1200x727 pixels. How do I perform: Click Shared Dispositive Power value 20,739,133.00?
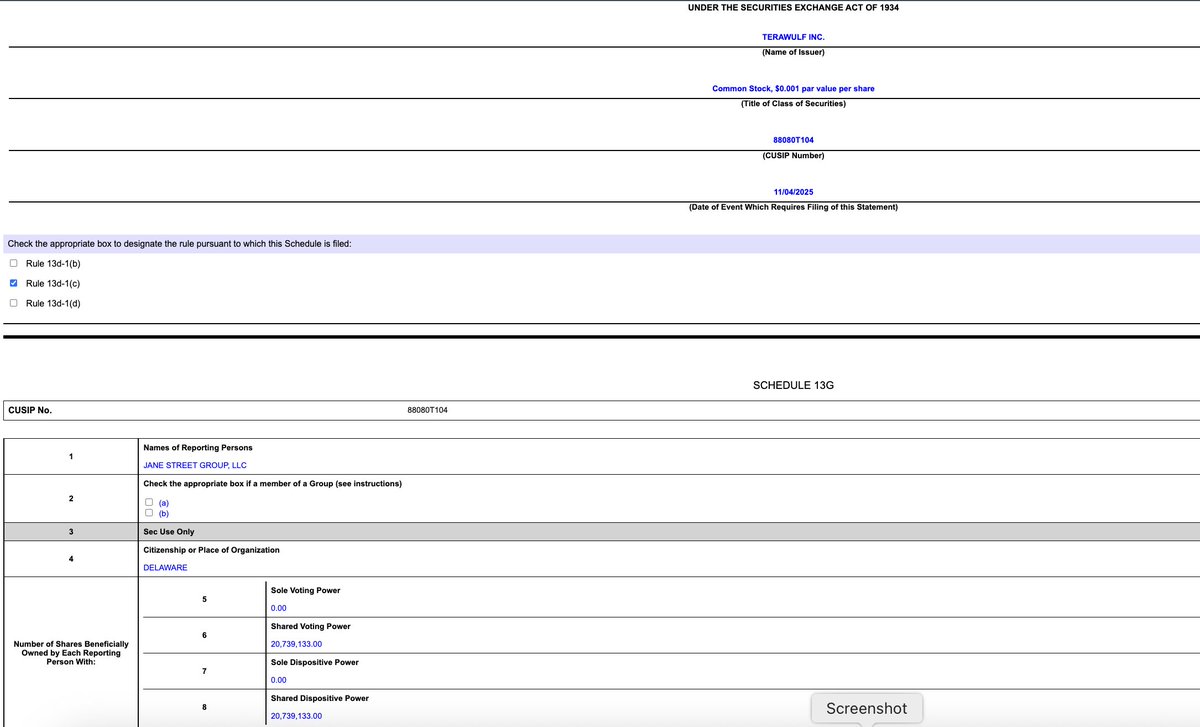(x=296, y=716)
